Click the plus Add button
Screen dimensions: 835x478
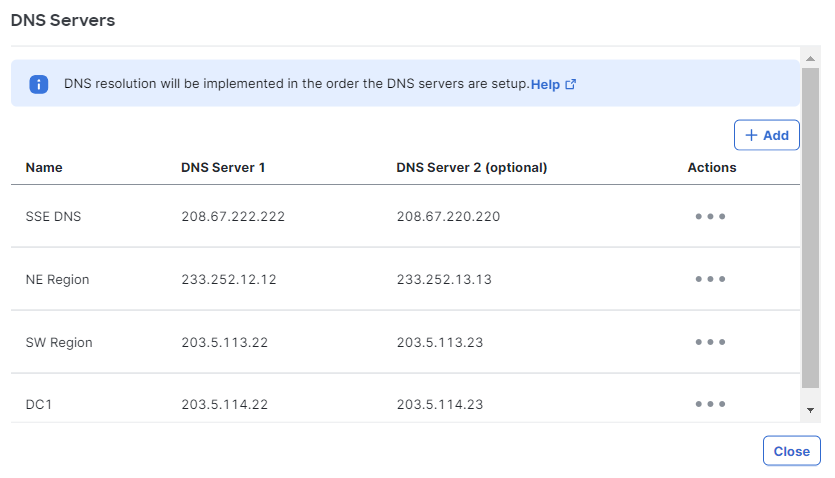tap(766, 135)
